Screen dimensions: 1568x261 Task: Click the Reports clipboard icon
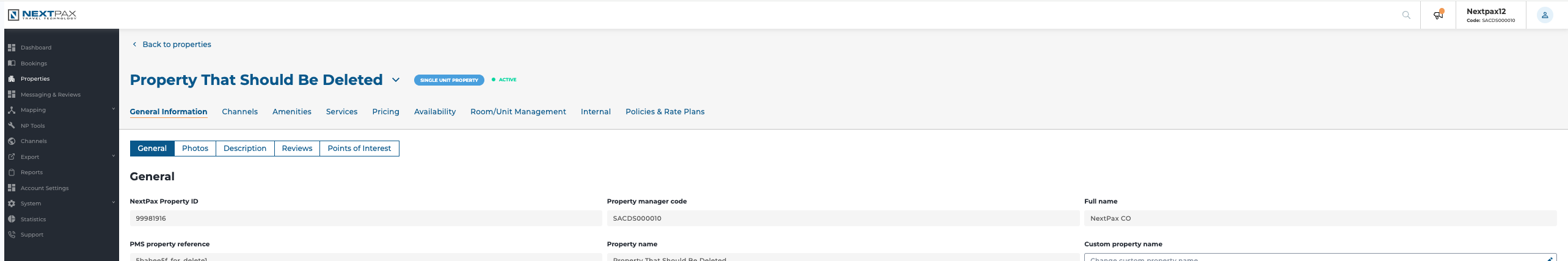click(x=12, y=172)
